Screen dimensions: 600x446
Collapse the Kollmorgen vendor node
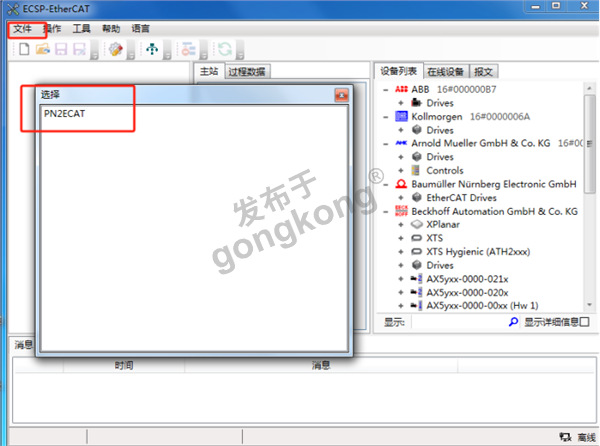coord(386,117)
